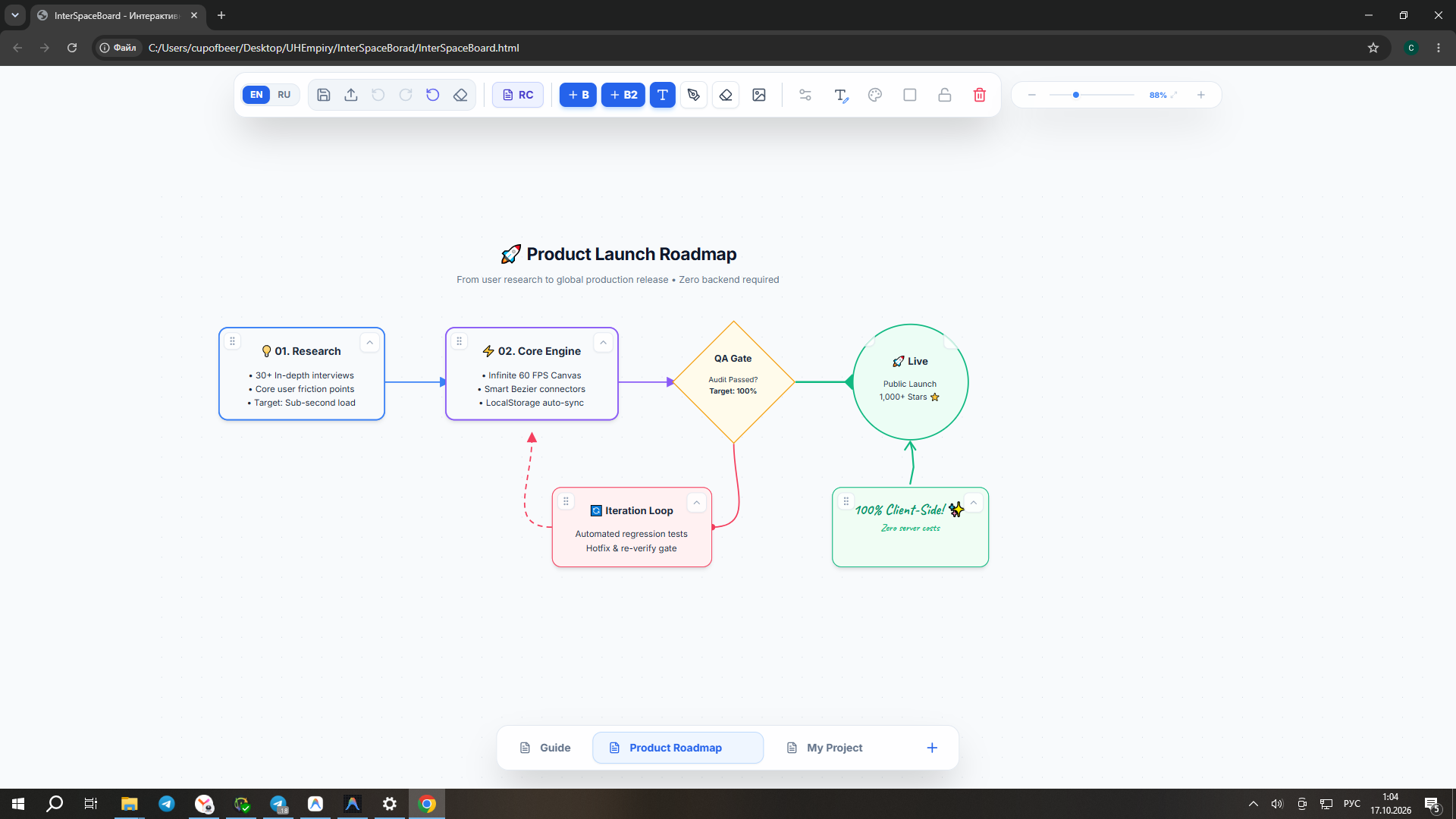Click the + B2 add block button
The width and height of the screenshot is (1456, 819).
click(x=623, y=95)
